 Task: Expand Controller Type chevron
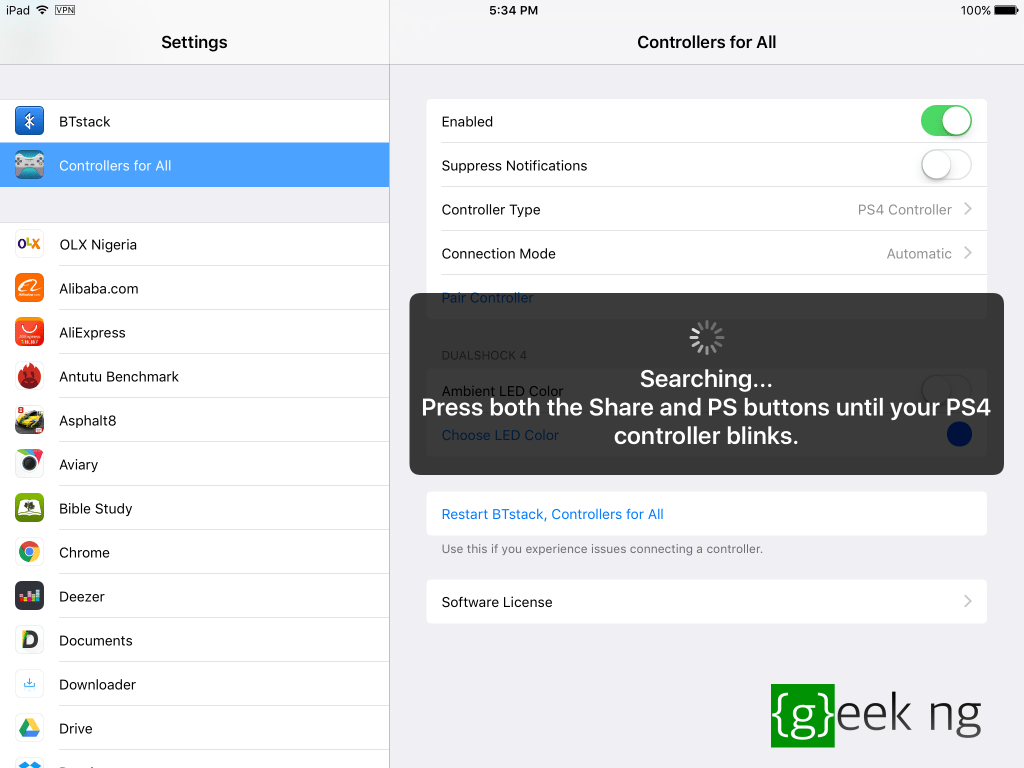(968, 209)
